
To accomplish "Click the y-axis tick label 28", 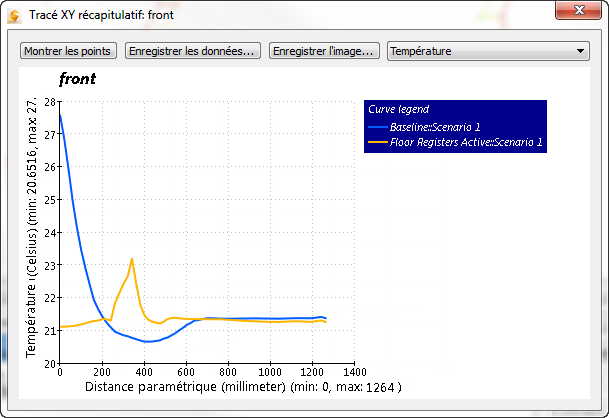I will click(x=50, y=102).
